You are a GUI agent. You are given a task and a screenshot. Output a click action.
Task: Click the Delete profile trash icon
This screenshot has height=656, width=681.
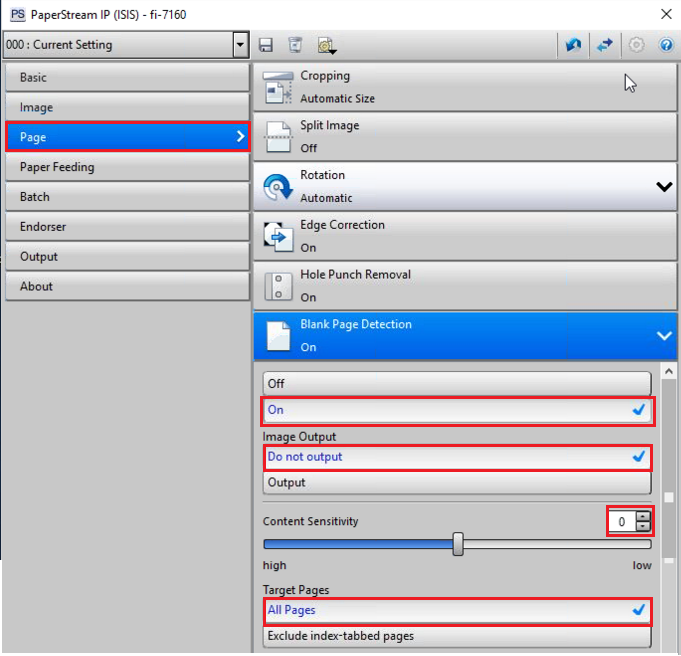coord(295,45)
